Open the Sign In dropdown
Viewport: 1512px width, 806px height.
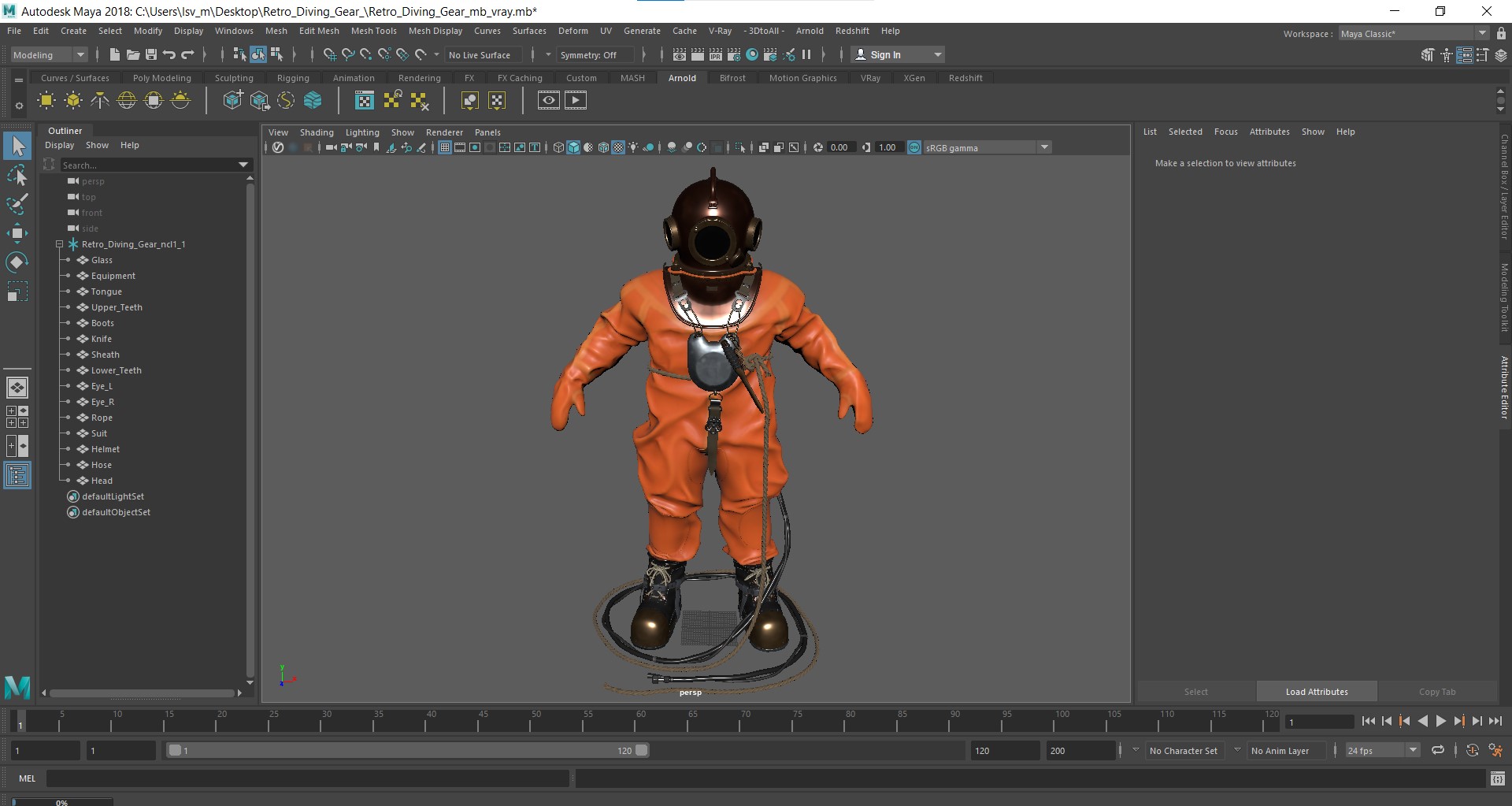pyautogui.click(x=898, y=54)
